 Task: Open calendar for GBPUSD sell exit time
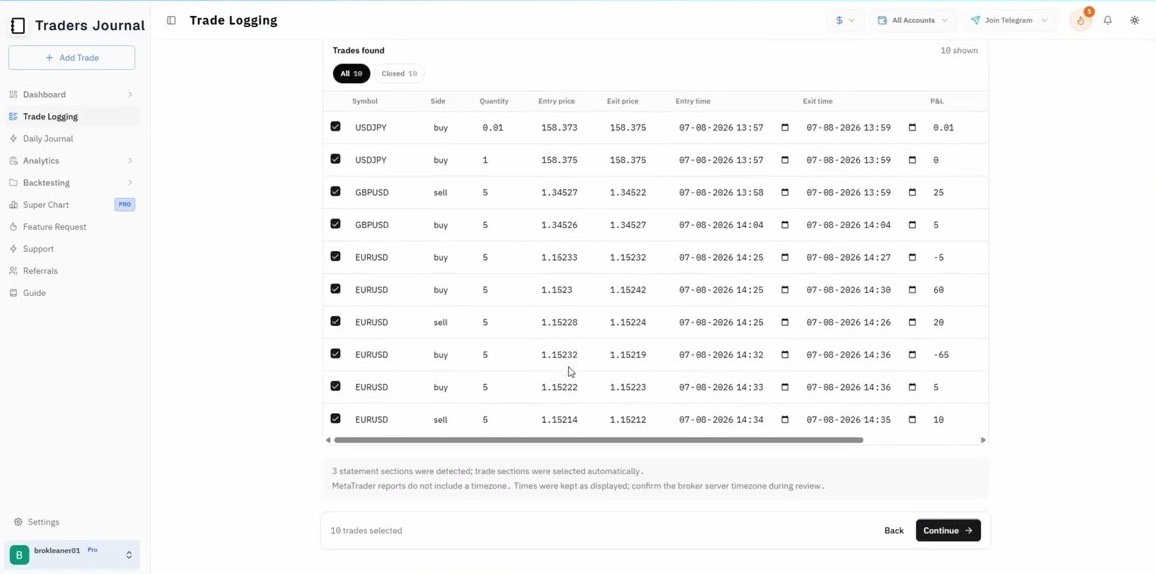pos(912,192)
